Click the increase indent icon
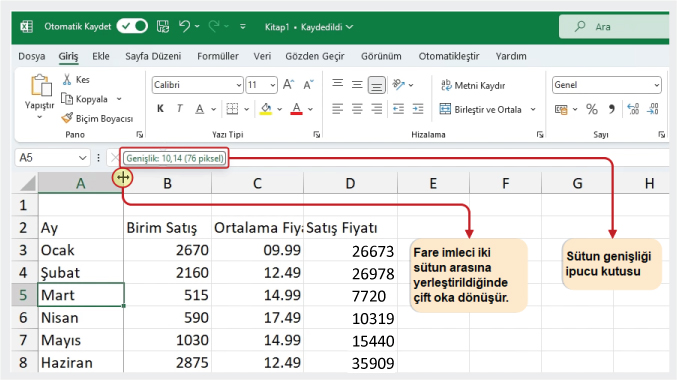This screenshot has width=677, height=380. [x=418, y=109]
